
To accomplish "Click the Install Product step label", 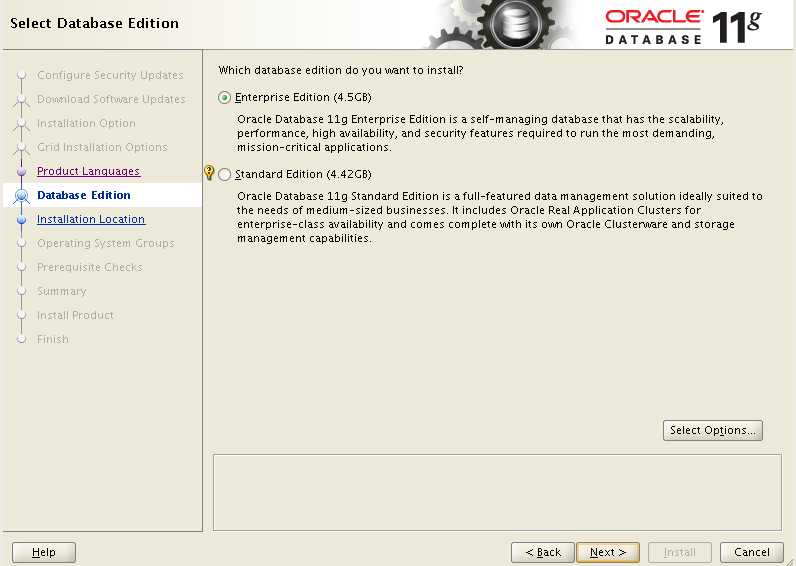I will coord(75,315).
